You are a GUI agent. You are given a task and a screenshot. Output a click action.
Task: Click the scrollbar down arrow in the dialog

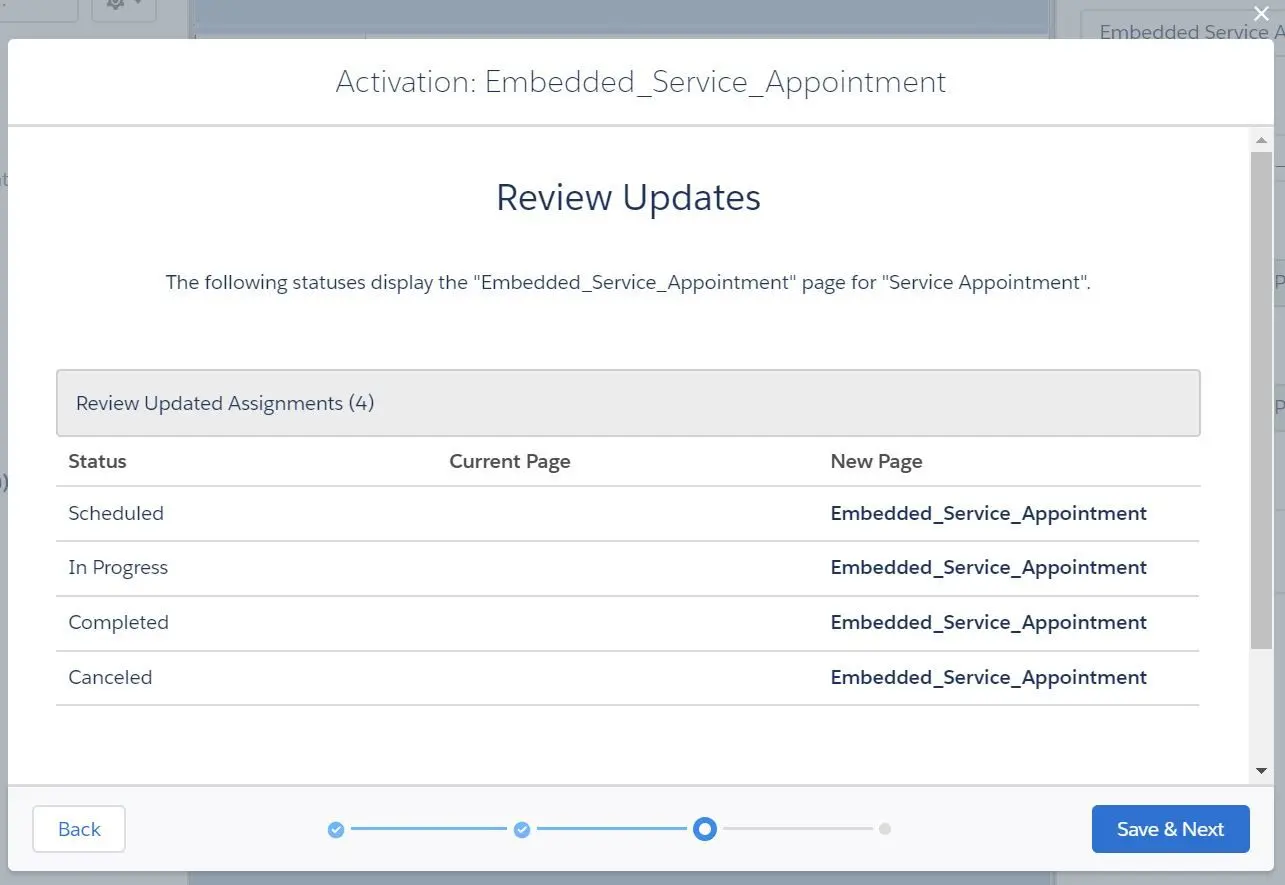coord(1261,771)
